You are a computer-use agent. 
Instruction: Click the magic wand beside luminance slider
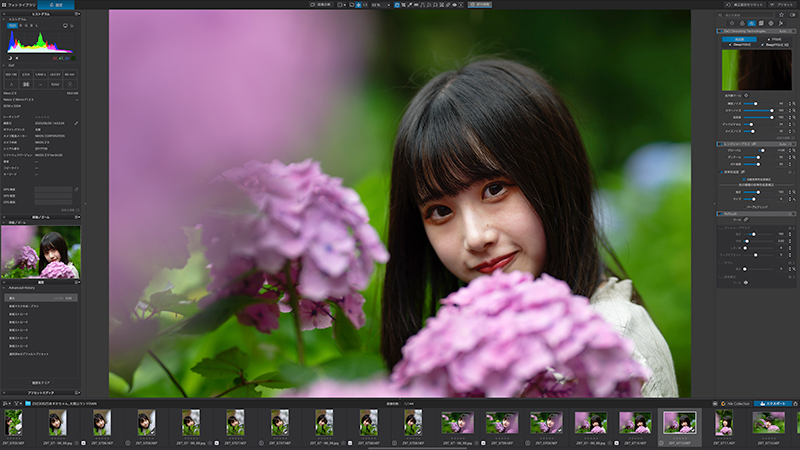click(x=794, y=104)
